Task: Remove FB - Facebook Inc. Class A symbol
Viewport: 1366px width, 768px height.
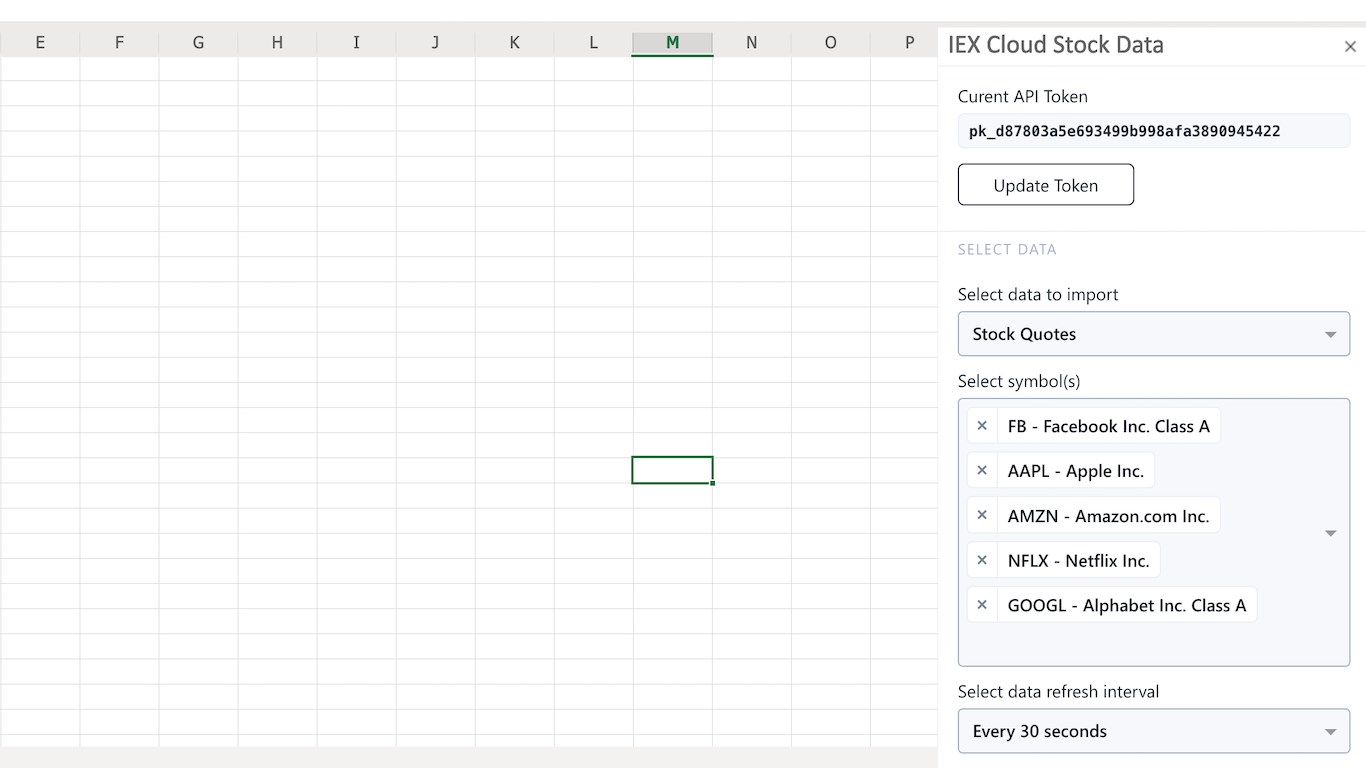Action: 982,426
